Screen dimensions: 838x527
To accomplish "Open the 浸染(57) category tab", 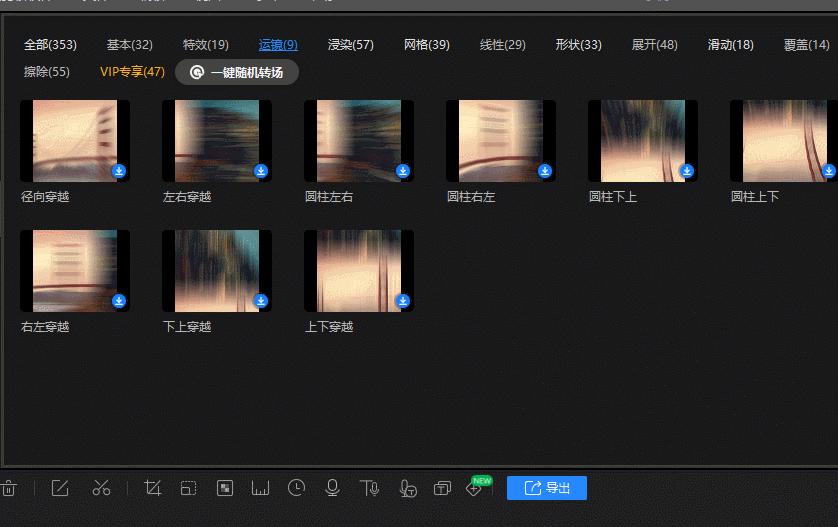I will click(351, 44).
